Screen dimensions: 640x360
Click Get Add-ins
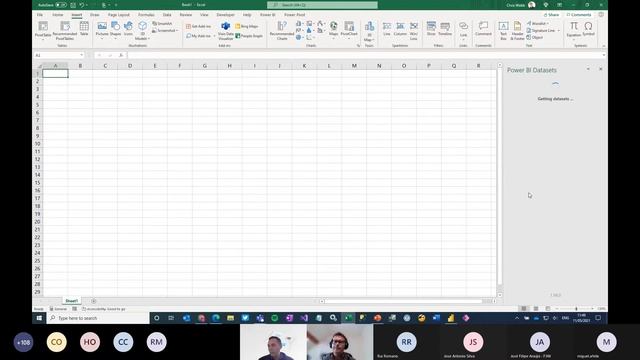click(x=199, y=26)
